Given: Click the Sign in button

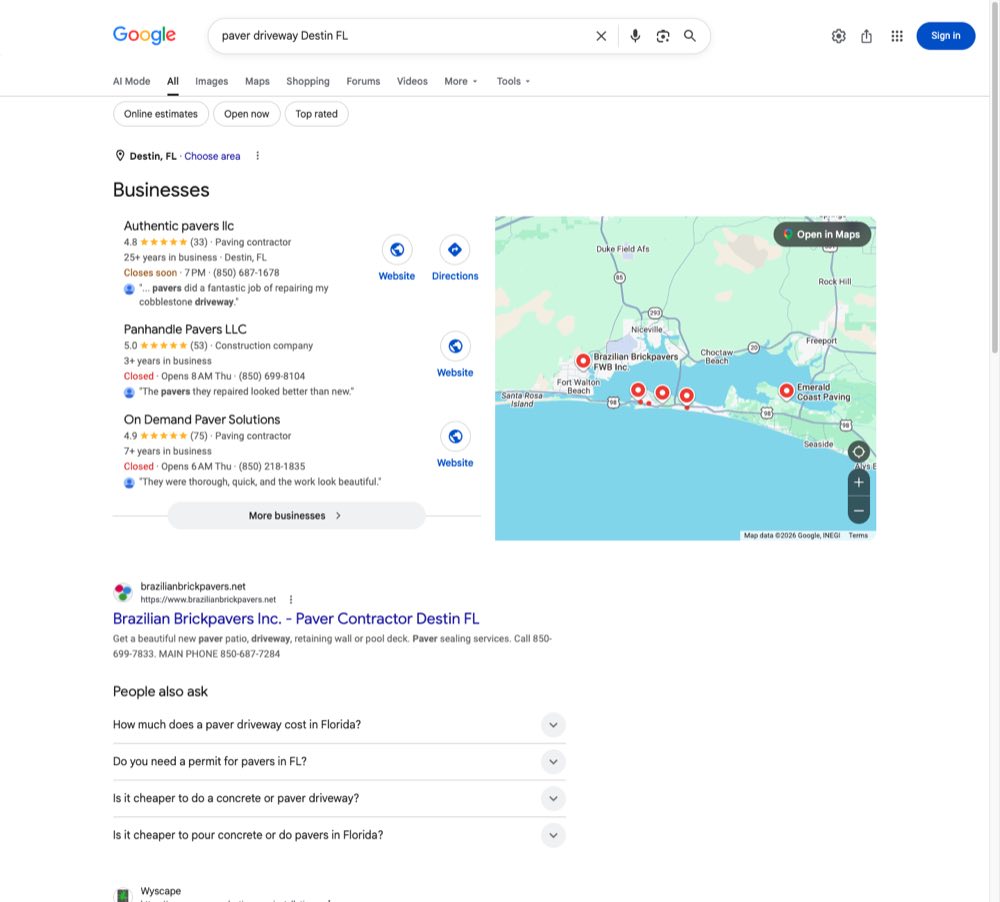Looking at the screenshot, I should (945, 36).
